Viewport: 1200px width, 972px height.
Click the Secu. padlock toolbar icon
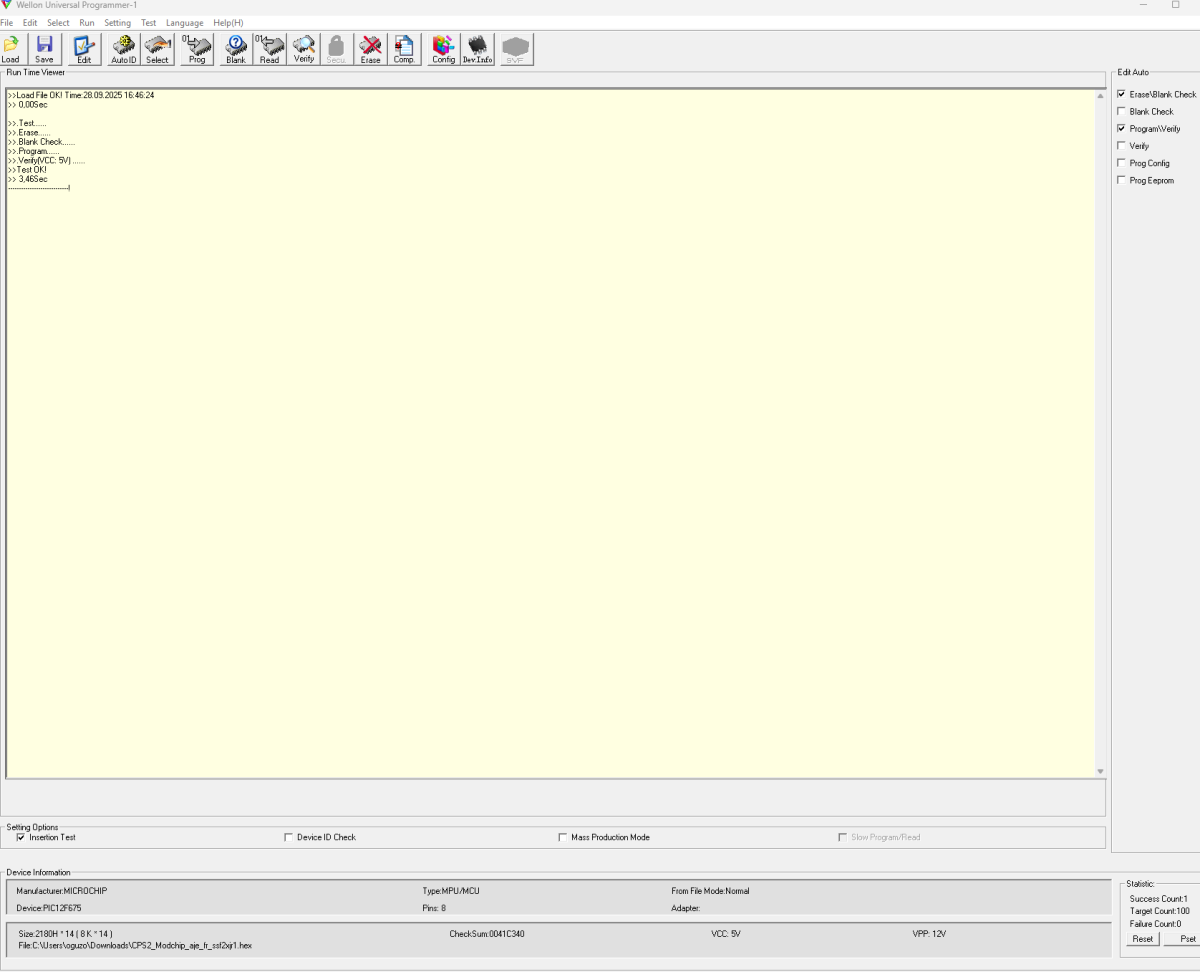pyautogui.click(x=336, y=49)
